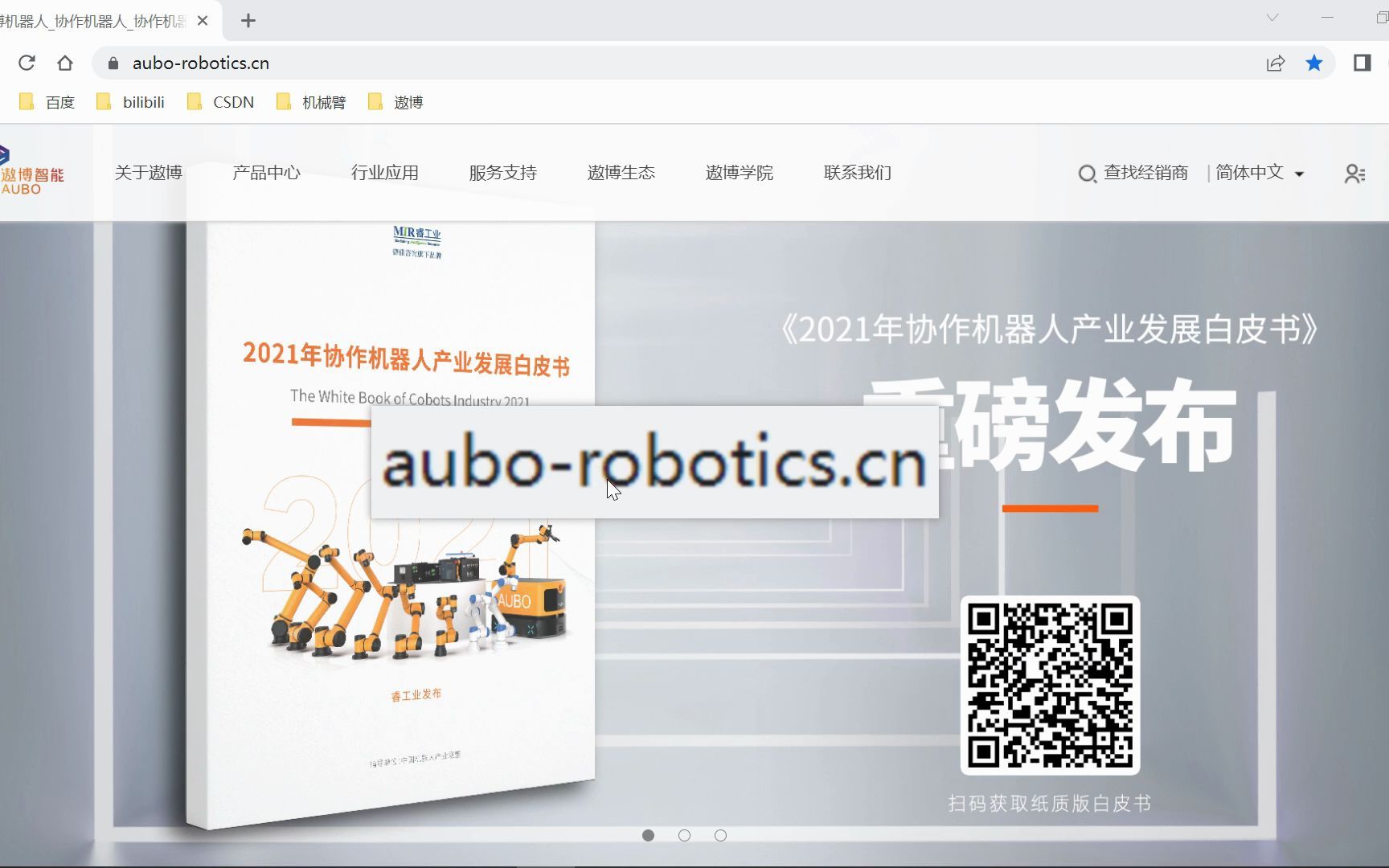Expand the 简体中文 language dropdown
1389x868 pixels.
pos(1260,173)
